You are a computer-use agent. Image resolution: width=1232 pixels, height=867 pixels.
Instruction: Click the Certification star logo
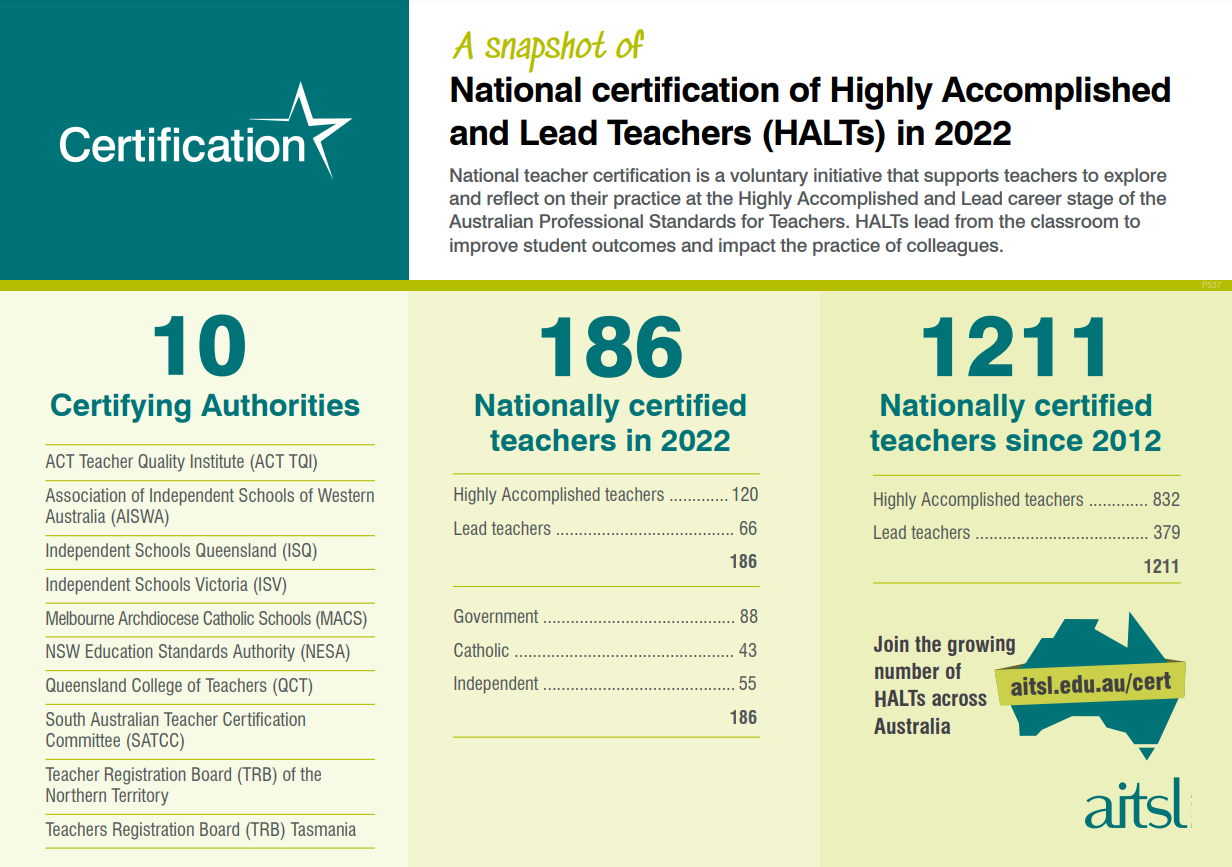point(205,133)
